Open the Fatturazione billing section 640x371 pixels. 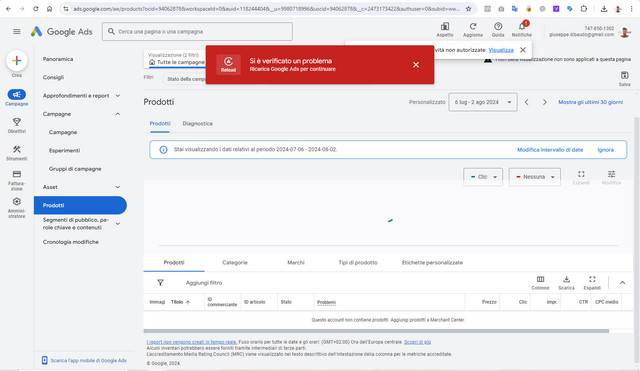coord(17,174)
